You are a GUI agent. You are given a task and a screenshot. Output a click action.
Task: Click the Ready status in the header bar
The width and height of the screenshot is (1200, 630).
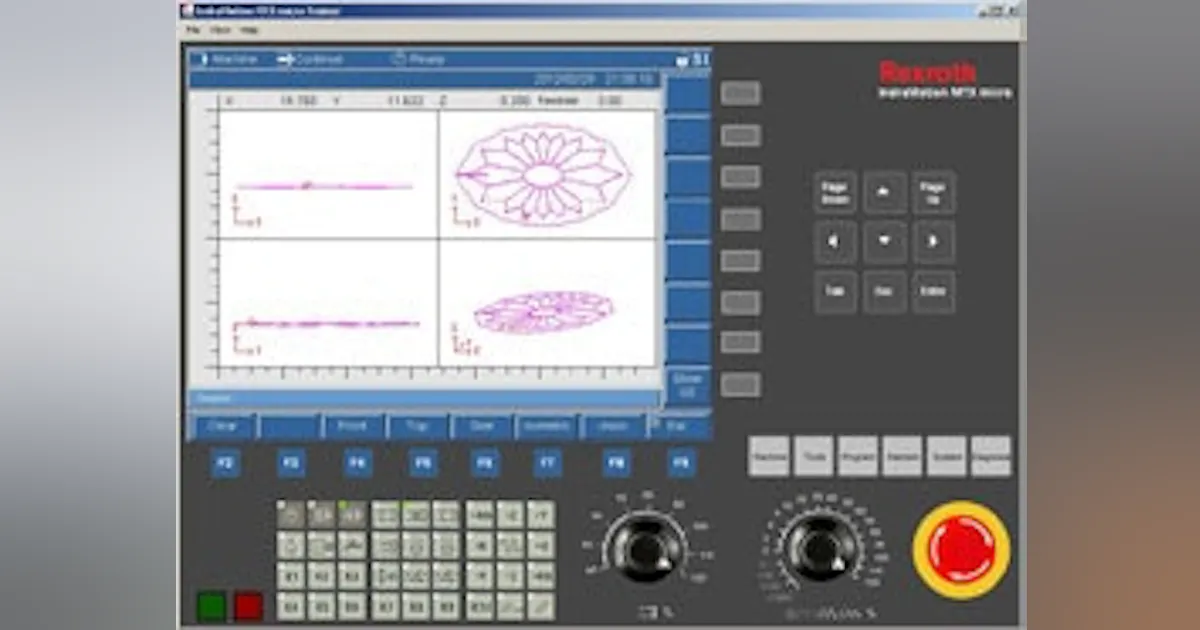[x=419, y=59]
